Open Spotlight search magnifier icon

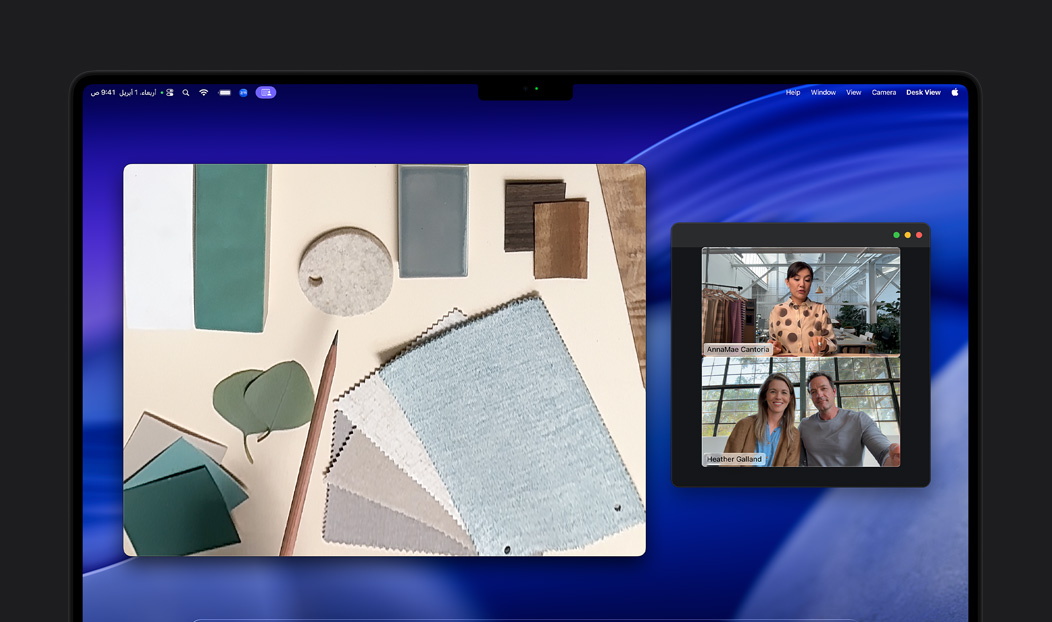[186, 92]
